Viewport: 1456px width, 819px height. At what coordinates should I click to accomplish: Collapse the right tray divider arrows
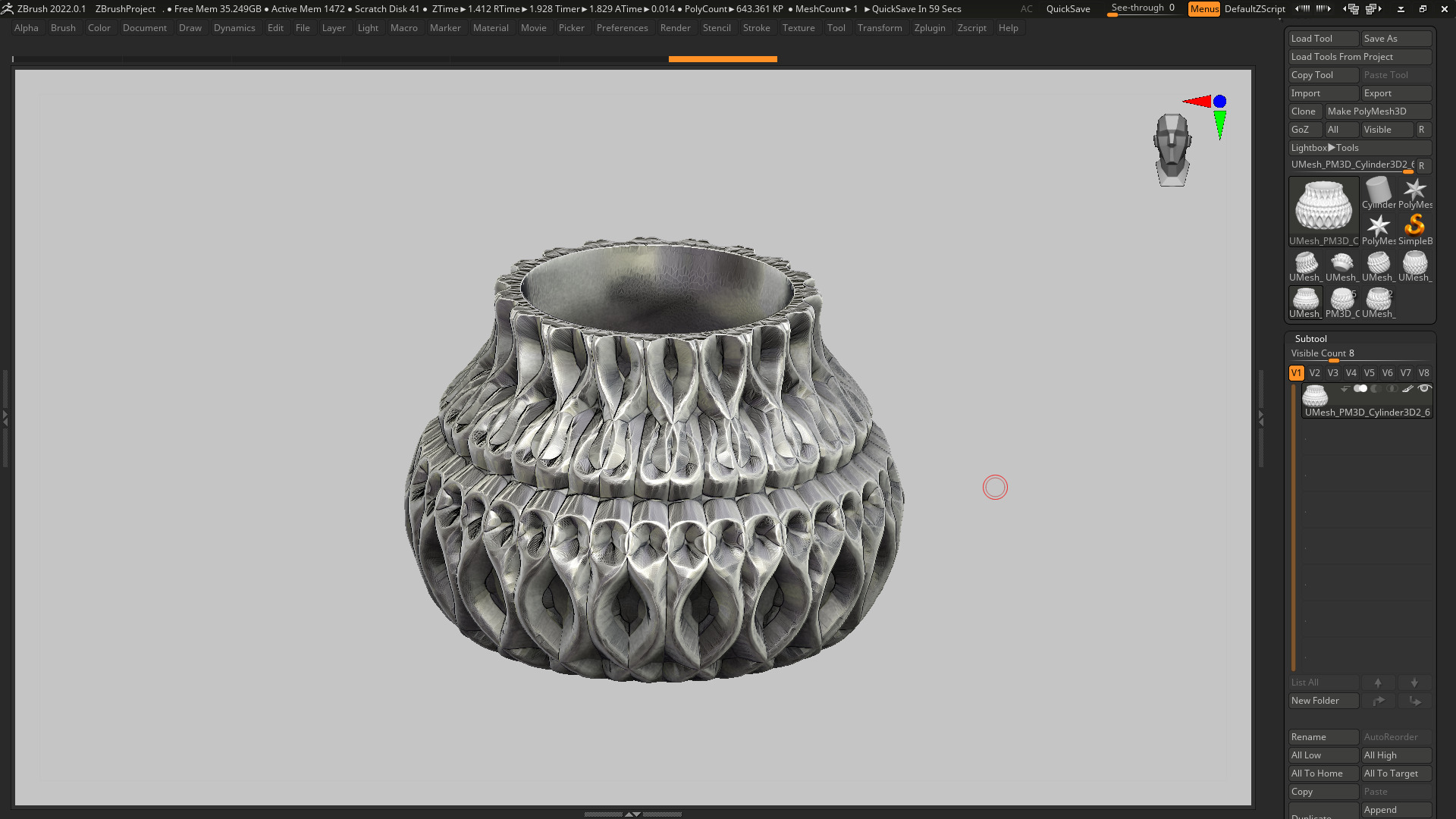(1260, 418)
